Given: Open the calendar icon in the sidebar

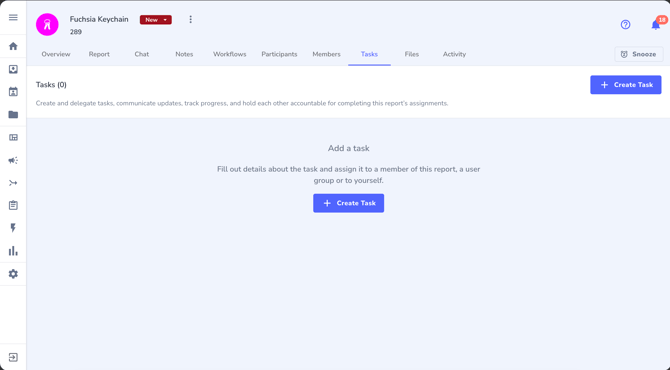Looking at the screenshot, I should click(13, 91).
